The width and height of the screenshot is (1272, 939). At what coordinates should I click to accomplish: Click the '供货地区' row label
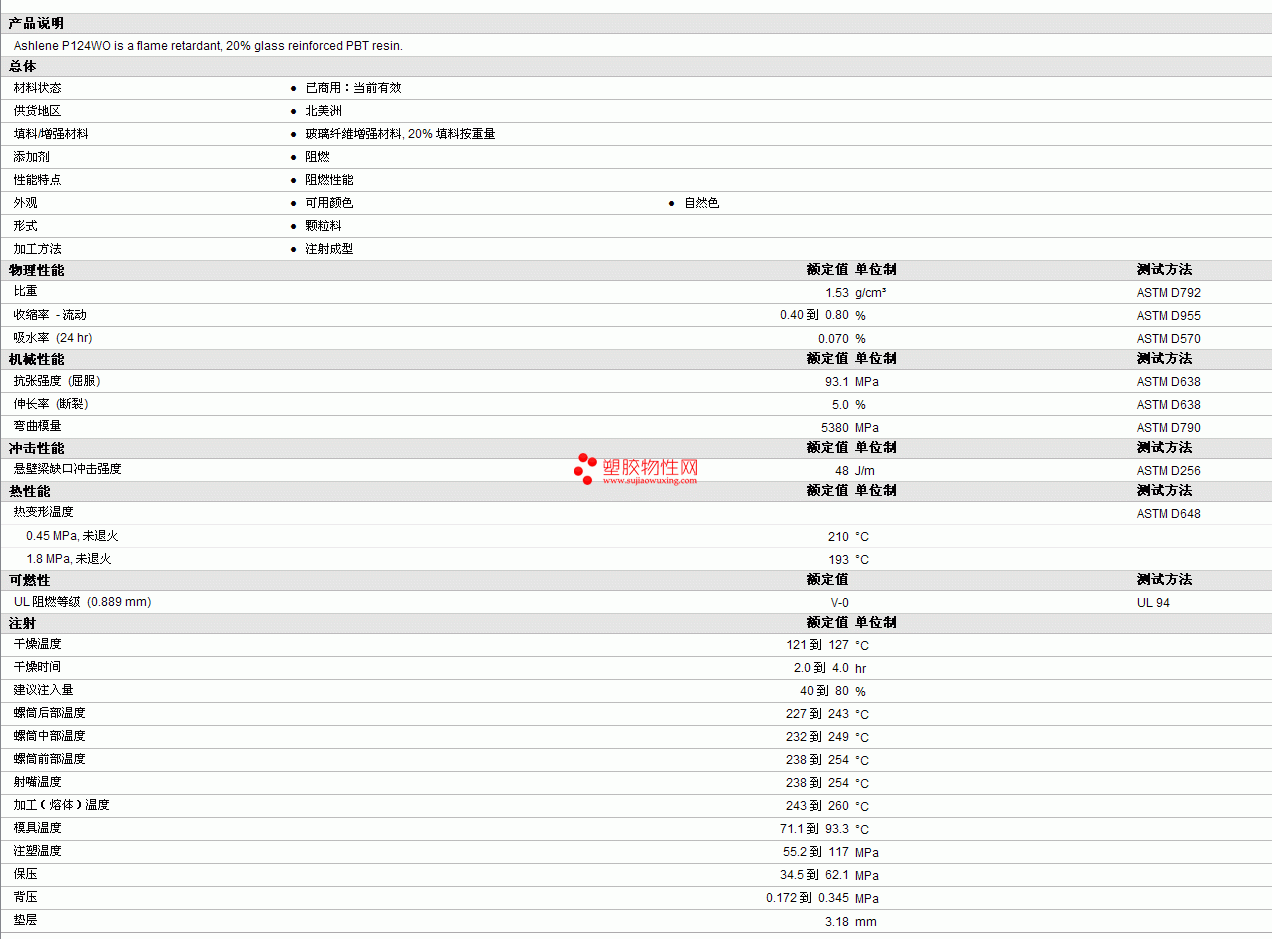(37, 111)
